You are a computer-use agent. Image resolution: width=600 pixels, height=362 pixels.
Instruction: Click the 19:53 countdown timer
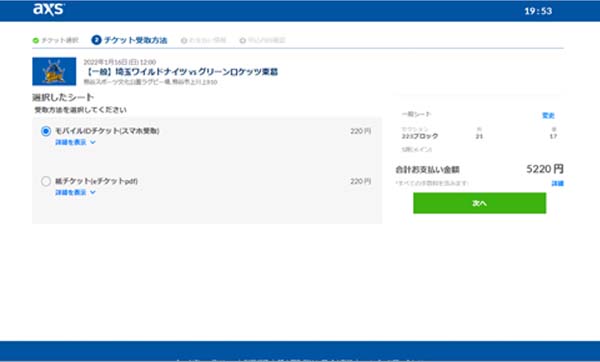(x=538, y=11)
